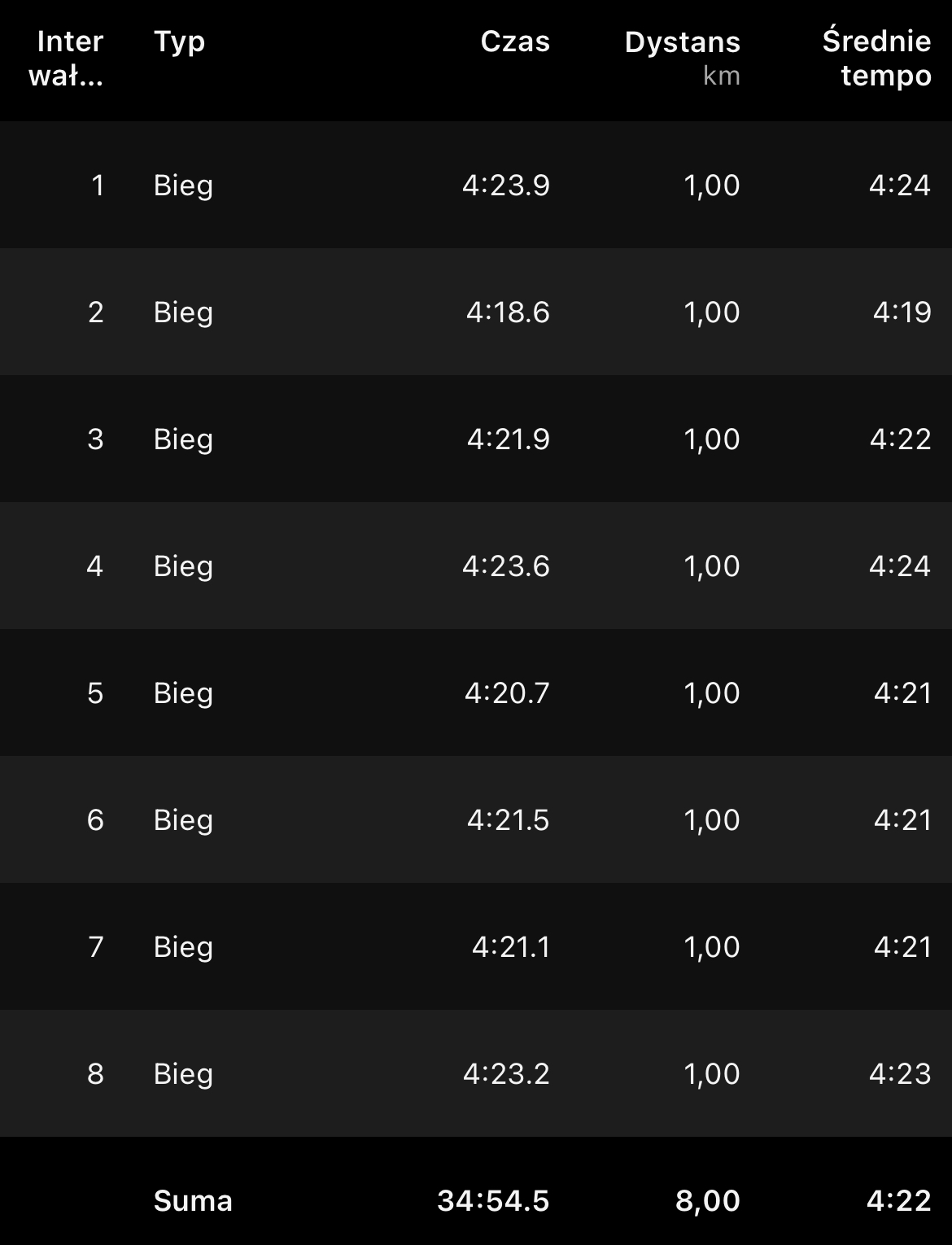952x1245 pixels.
Task: Click the total distance 8,00
Action: click(707, 1201)
